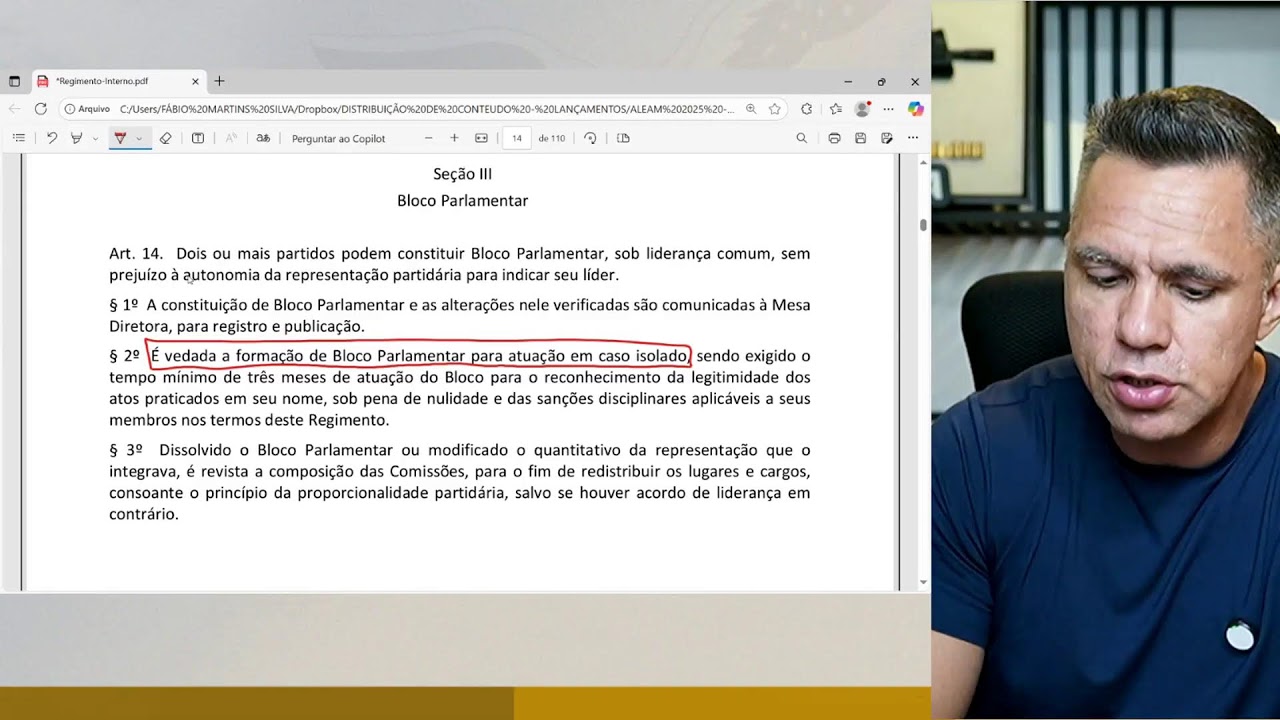1280x720 pixels.
Task: Select the eraser tool
Action: 166,138
